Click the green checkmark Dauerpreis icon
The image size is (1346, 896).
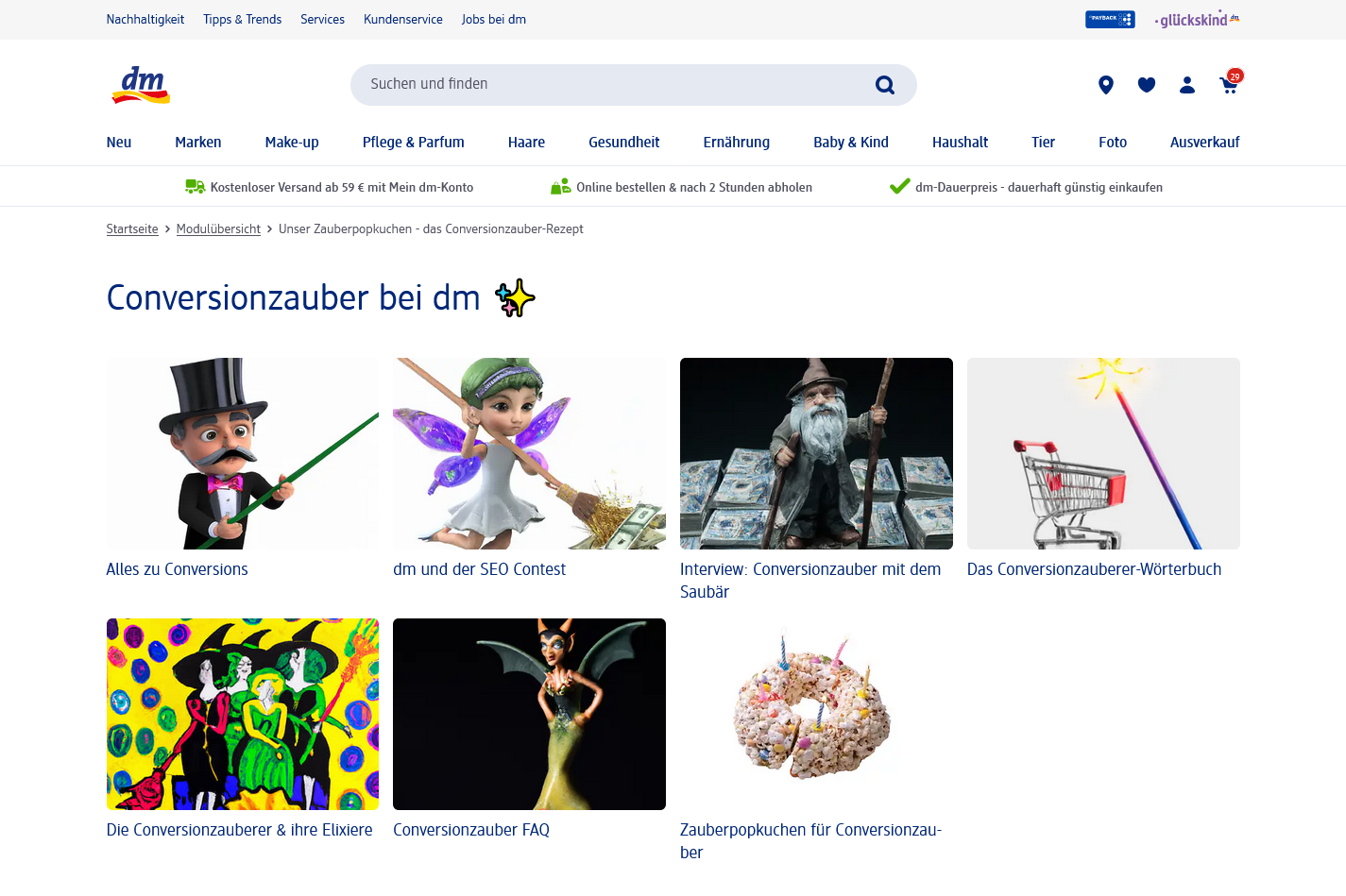(x=899, y=186)
